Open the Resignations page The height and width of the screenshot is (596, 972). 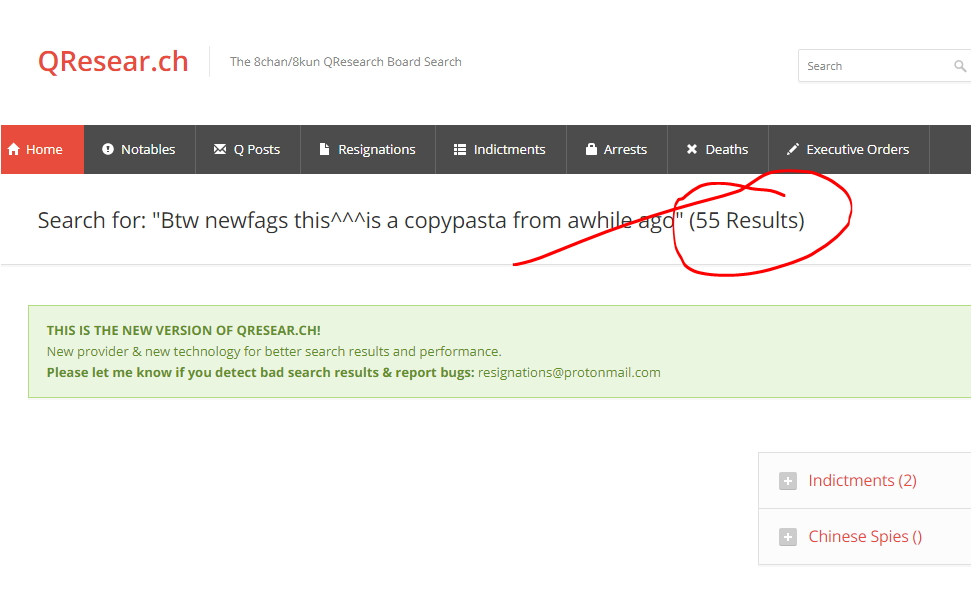(x=368, y=149)
